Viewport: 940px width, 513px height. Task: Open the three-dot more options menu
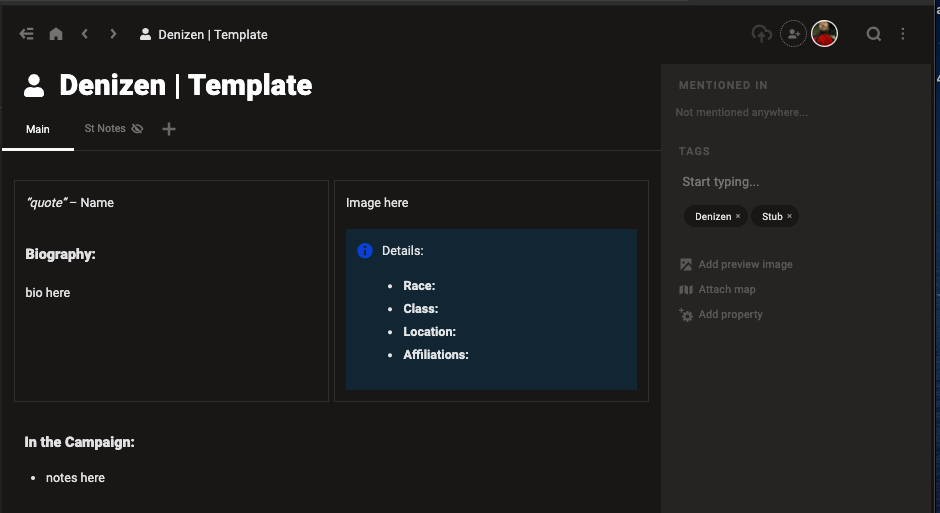tap(903, 34)
